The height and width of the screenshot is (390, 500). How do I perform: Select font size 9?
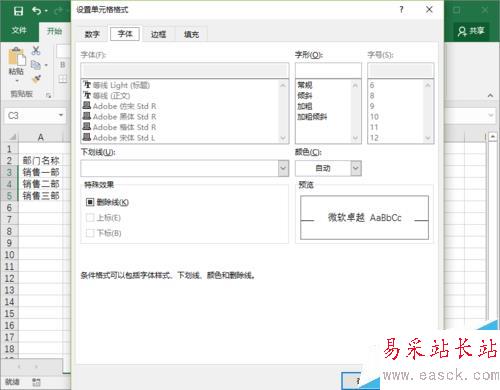pyautogui.click(x=372, y=106)
